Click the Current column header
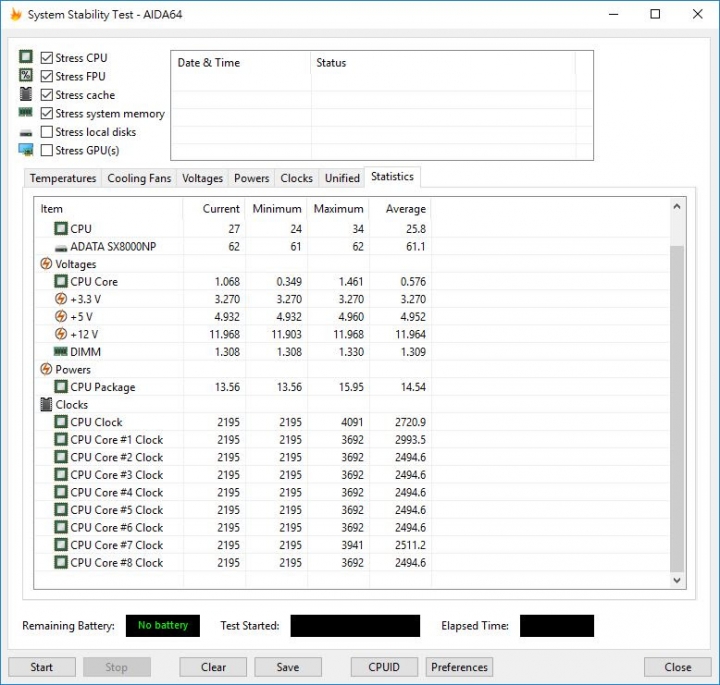The image size is (720, 685). (214, 209)
